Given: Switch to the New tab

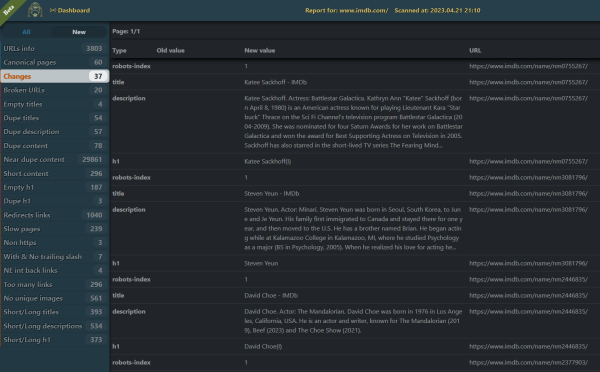Looking at the screenshot, I should (79, 32).
